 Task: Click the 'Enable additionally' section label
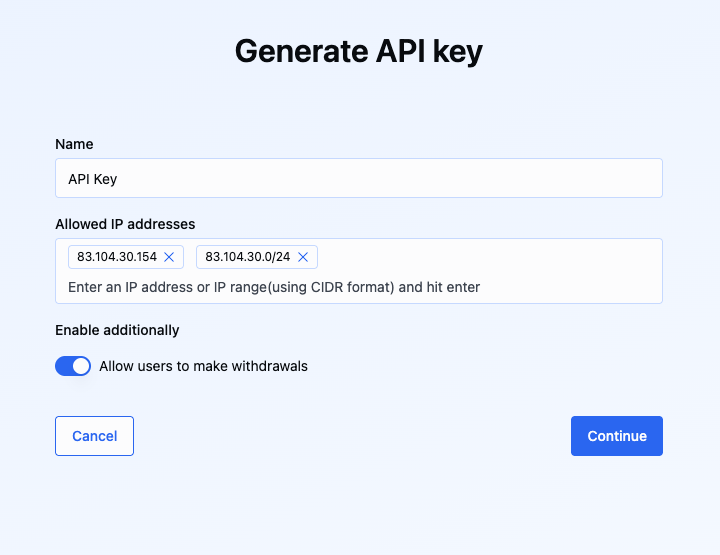117,330
